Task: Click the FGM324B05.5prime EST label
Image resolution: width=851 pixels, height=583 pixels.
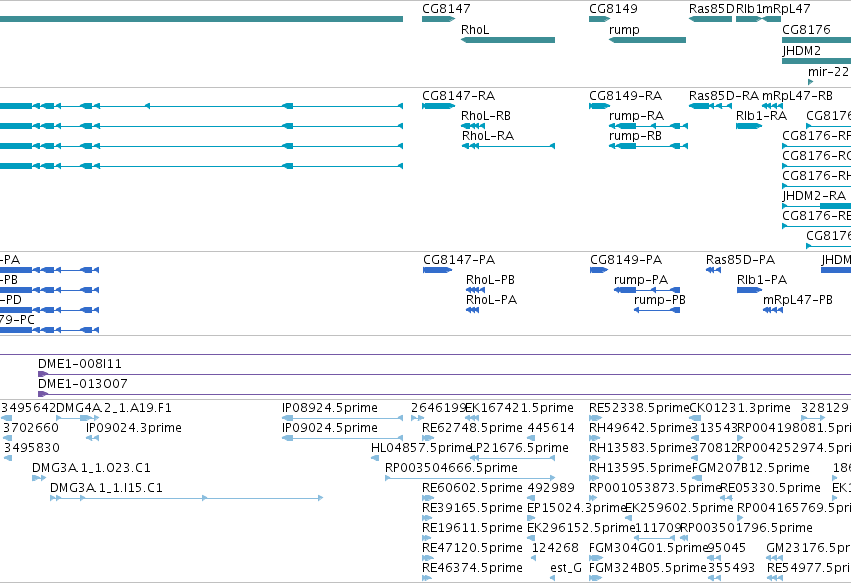Action: point(648,568)
